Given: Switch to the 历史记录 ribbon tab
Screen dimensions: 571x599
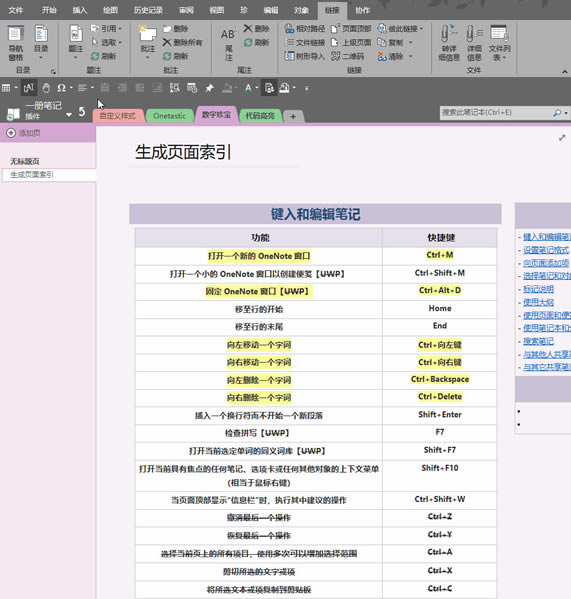Looking at the screenshot, I should click(x=148, y=10).
